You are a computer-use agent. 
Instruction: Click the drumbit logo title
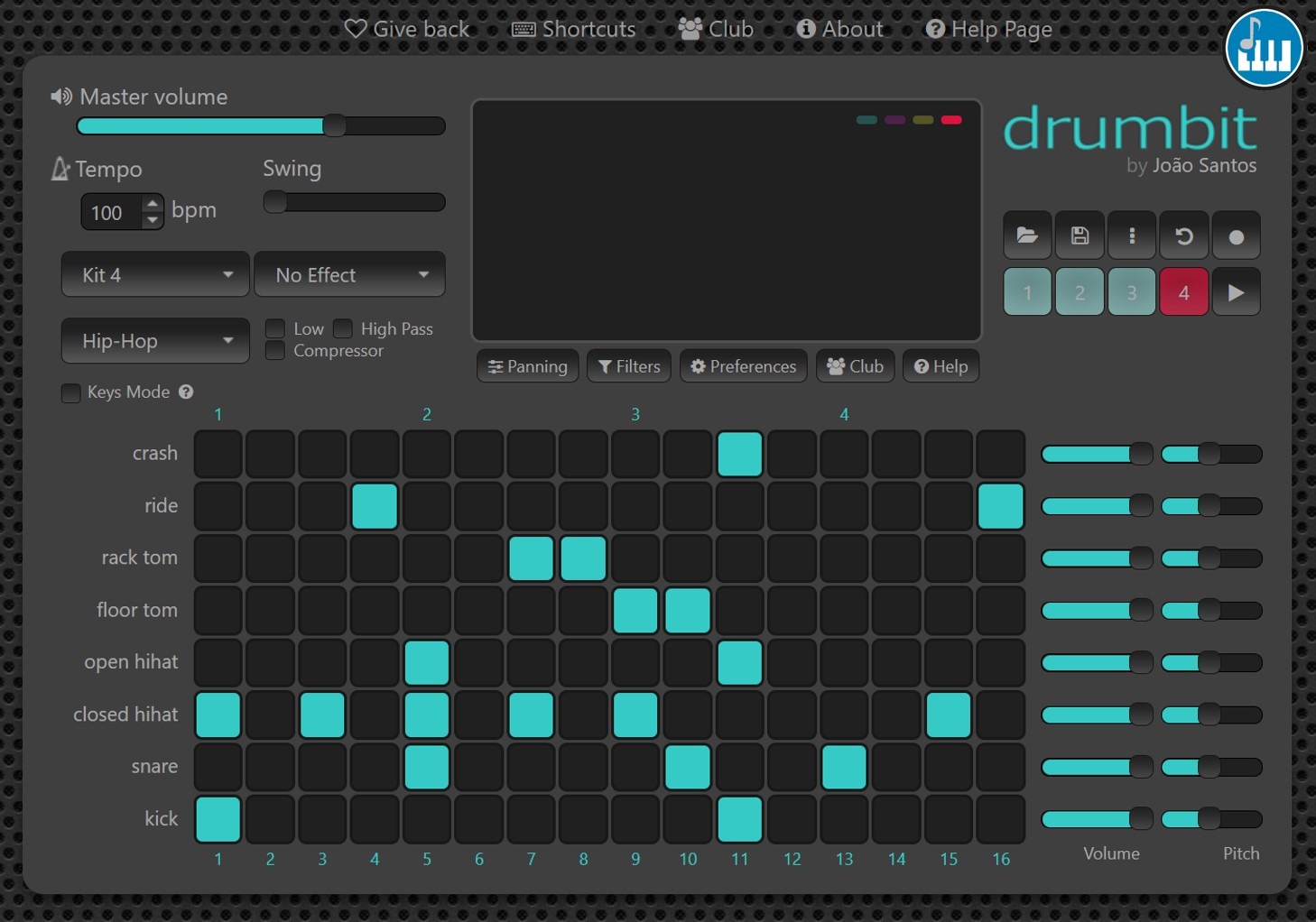pos(1130,127)
